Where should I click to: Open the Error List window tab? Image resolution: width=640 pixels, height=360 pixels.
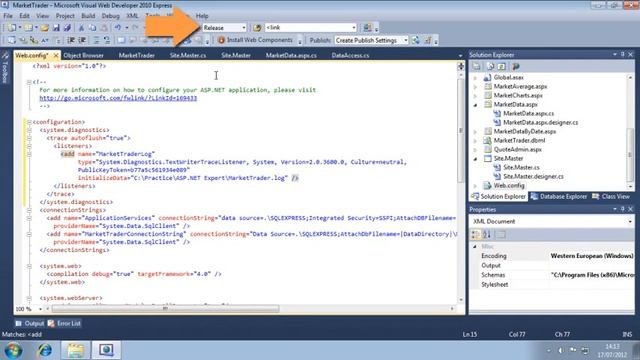(x=64, y=323)
